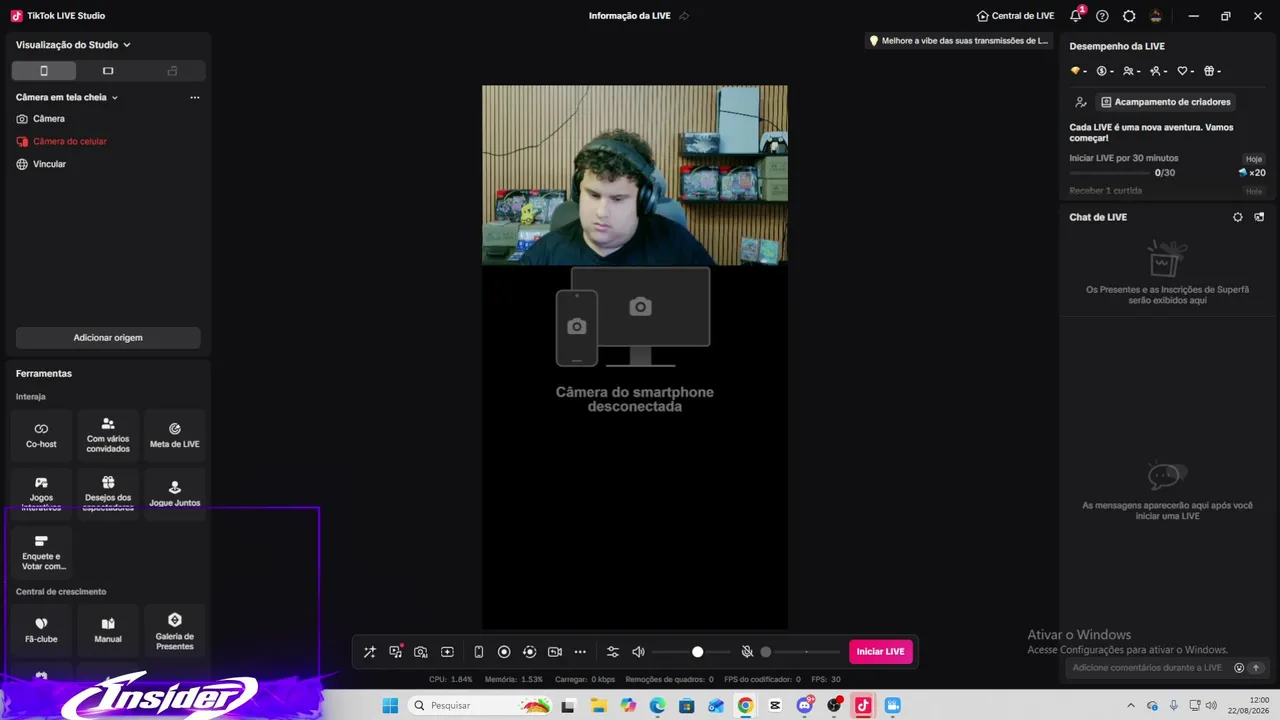The height and width of the screenshot is (720, 1280).
Task: Open more options in bottom toolbar
Action: (x=580, y=652)
